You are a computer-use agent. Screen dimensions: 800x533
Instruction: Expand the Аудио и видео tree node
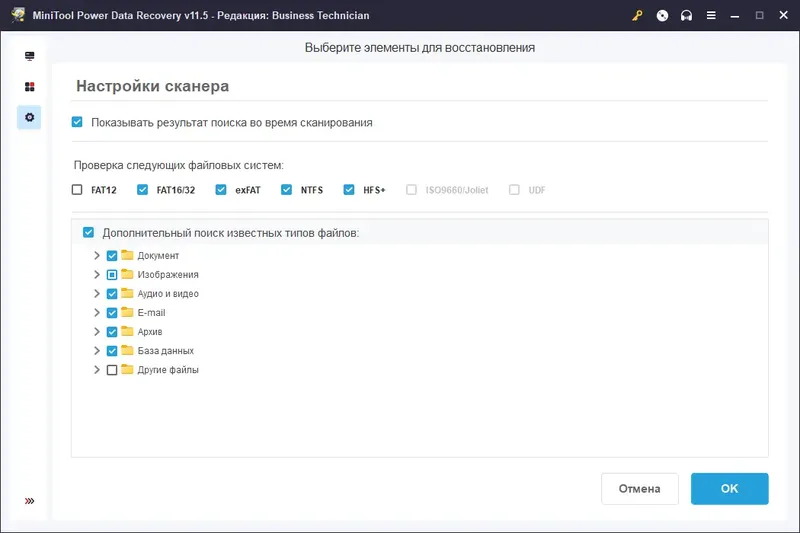tap(96, 294)
